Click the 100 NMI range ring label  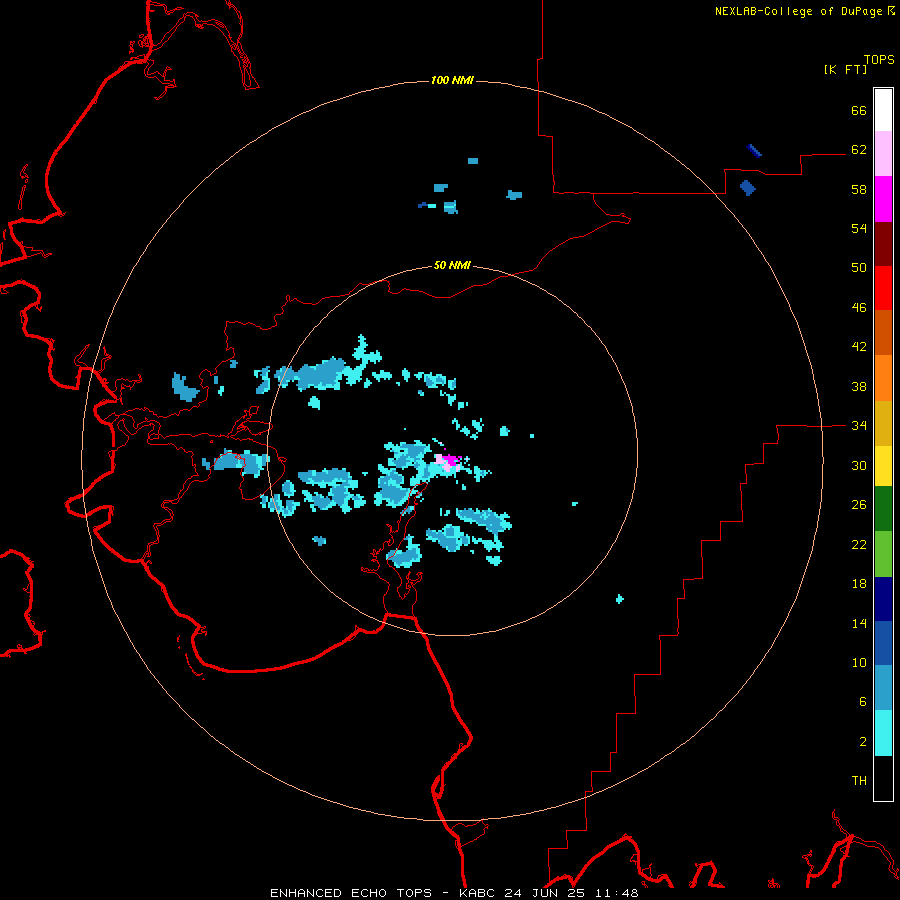click(x=452, y=80)
